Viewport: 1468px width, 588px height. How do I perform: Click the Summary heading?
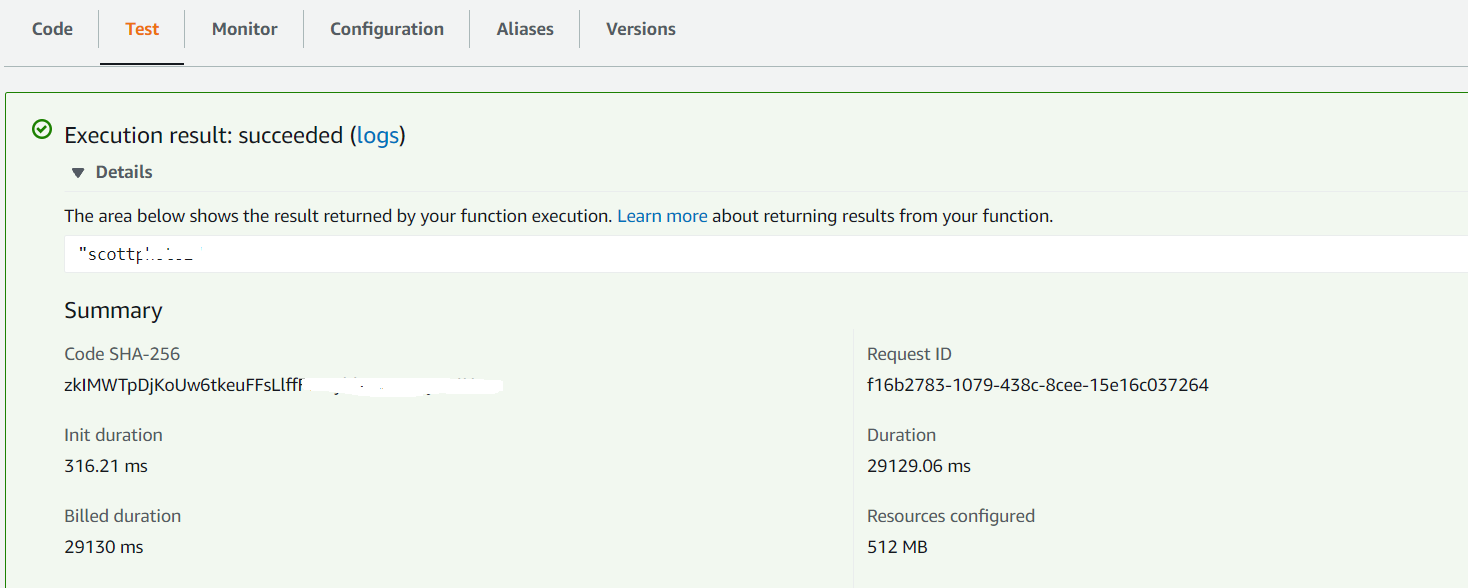point(113,311)
